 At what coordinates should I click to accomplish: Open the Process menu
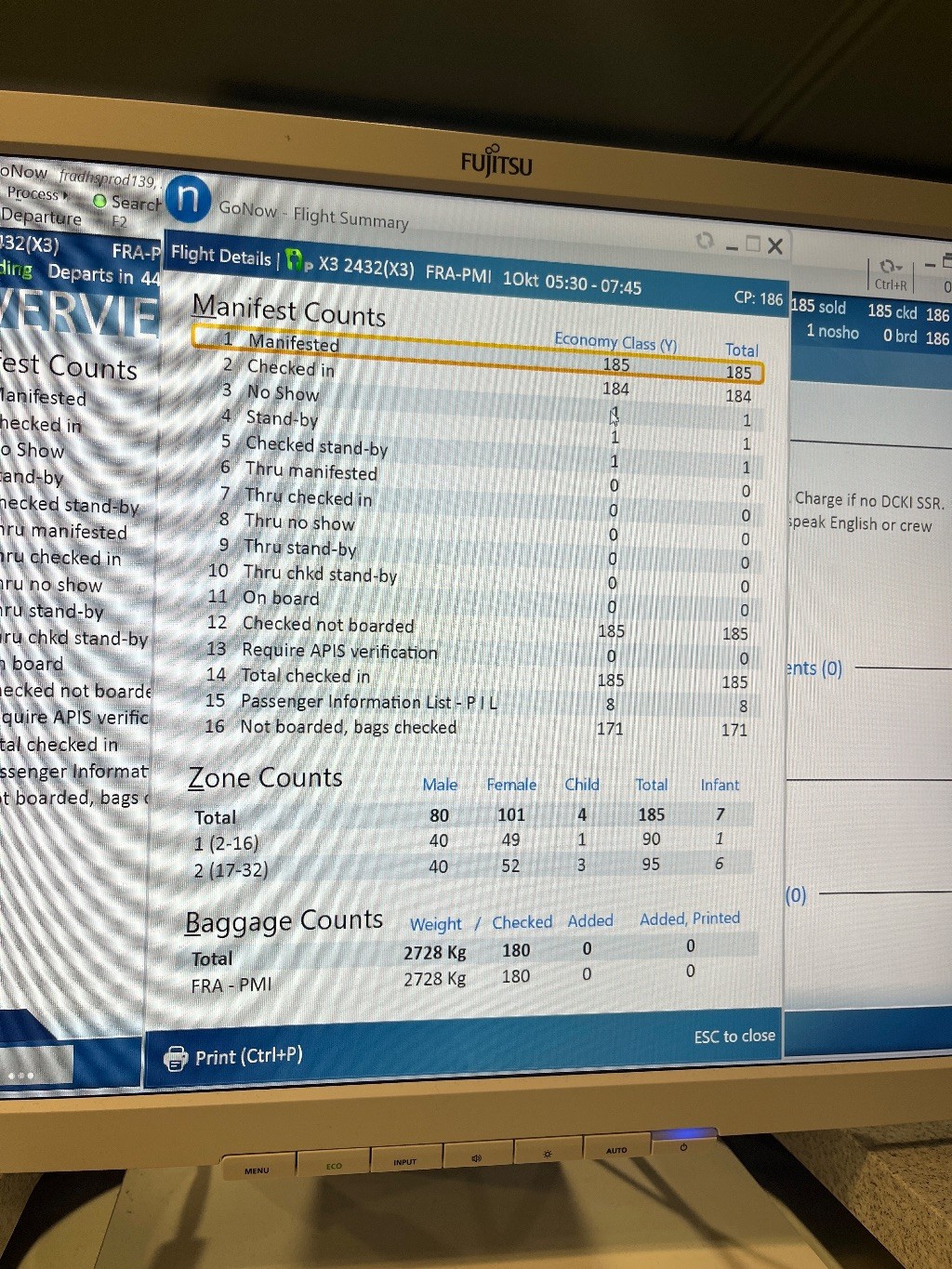click(35, 193)
